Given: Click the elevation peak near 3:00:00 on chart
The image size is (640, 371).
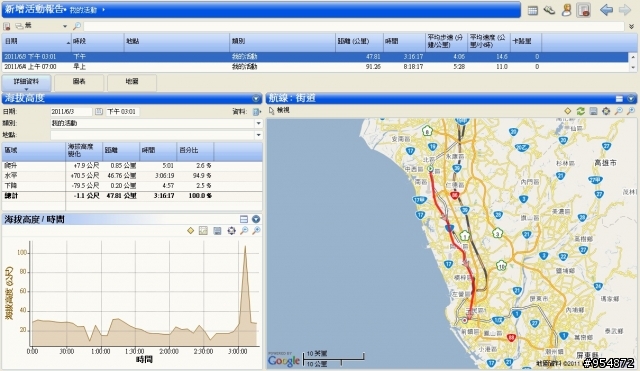Looking at the screenshot, I should click(x=245, y=247).
